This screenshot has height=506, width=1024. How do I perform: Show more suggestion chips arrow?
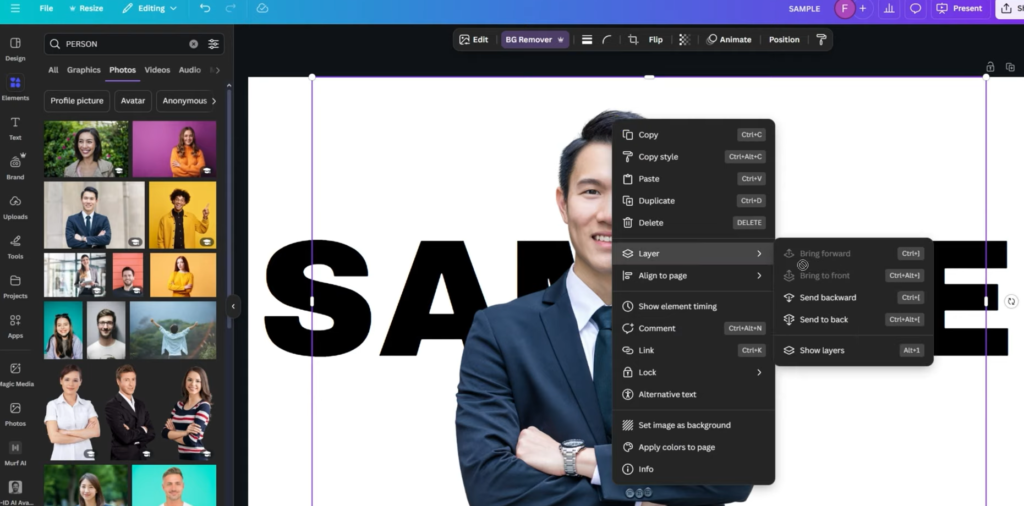tap(214, 101)
